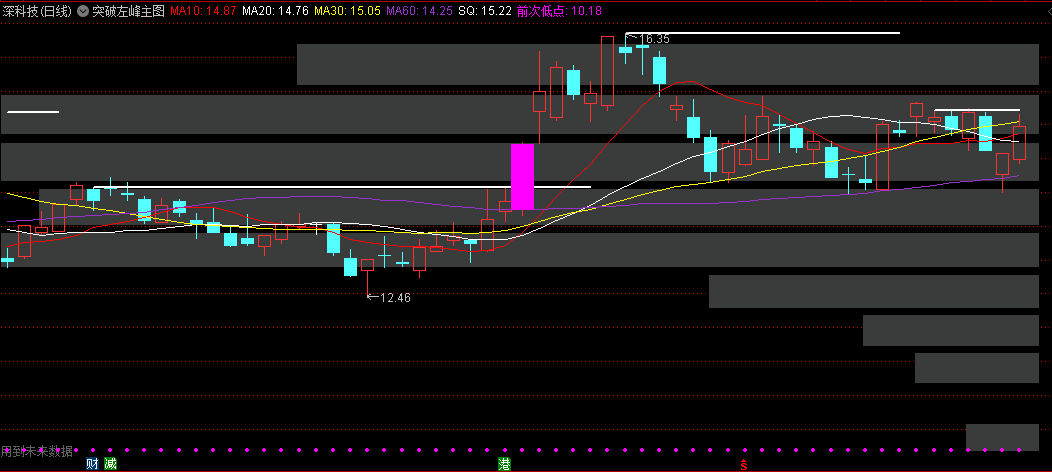This screenshot has height=472, width=1052.
Task: Click the 前次低点: 10.18 label
Action: tap(559, 11)
